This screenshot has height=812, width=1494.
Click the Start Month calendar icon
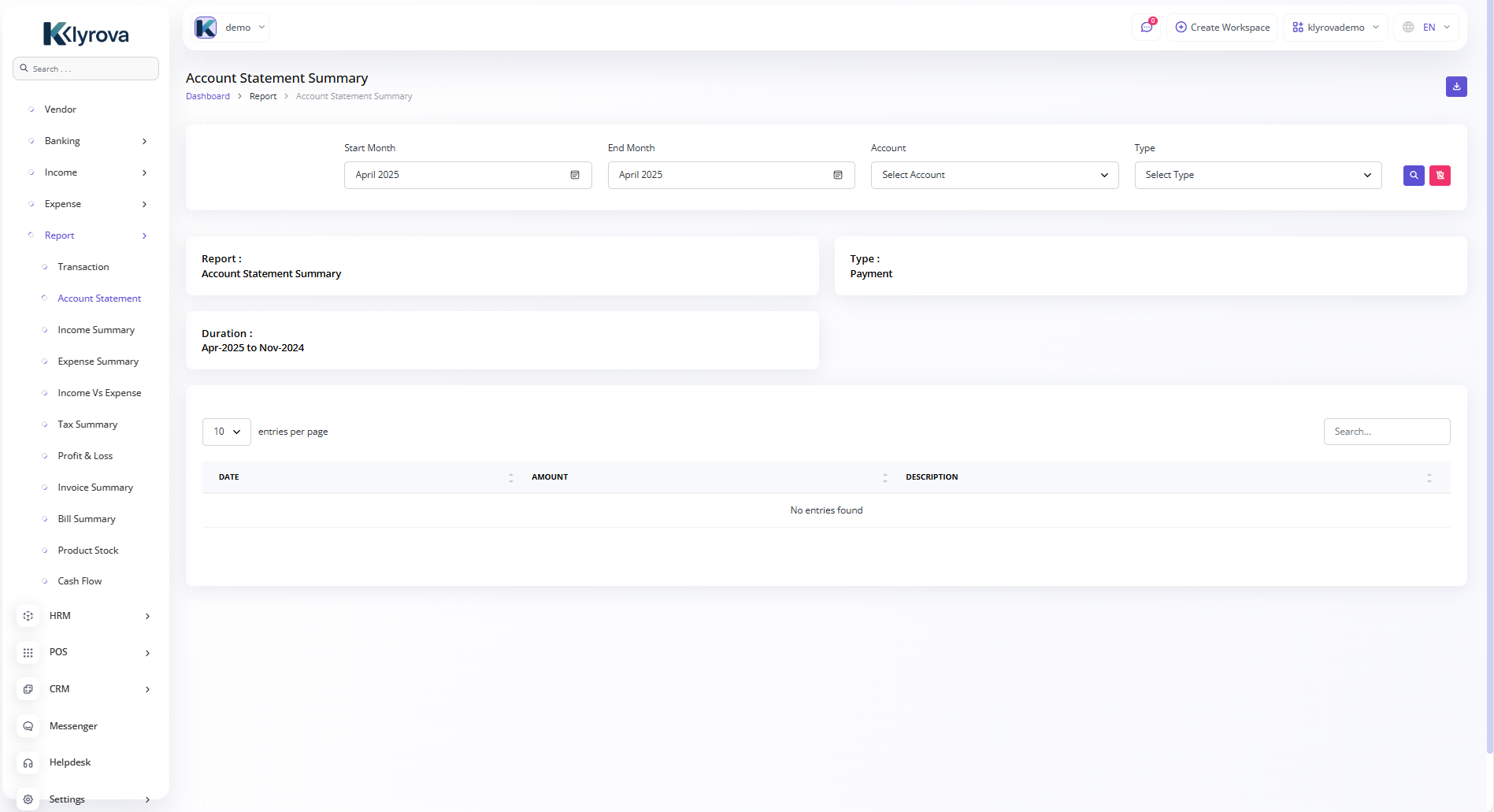coord(575,175)
